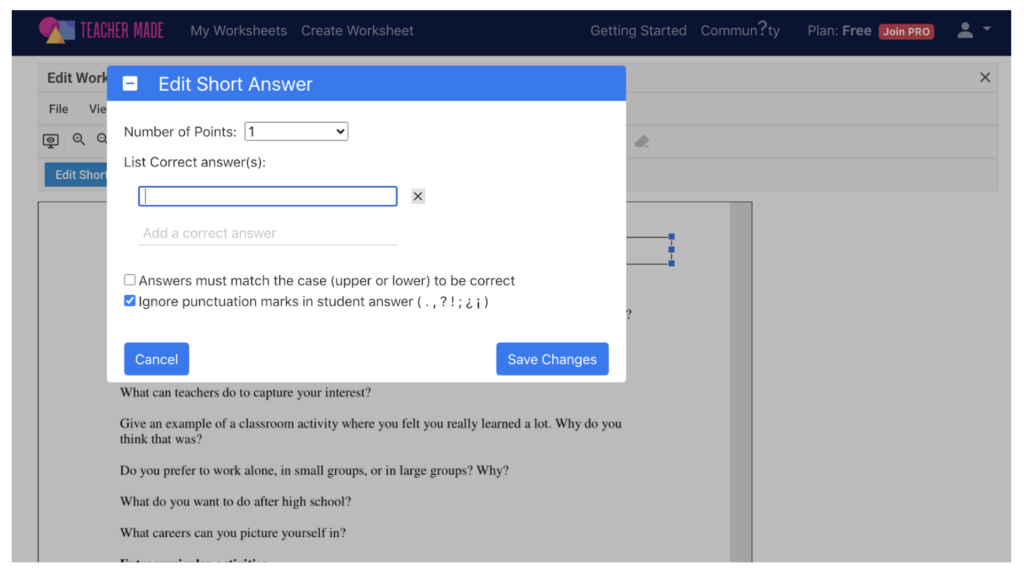Click the zoom in magnifier icon
Viewport: 1024px width, 572px height.
point(78,139)
